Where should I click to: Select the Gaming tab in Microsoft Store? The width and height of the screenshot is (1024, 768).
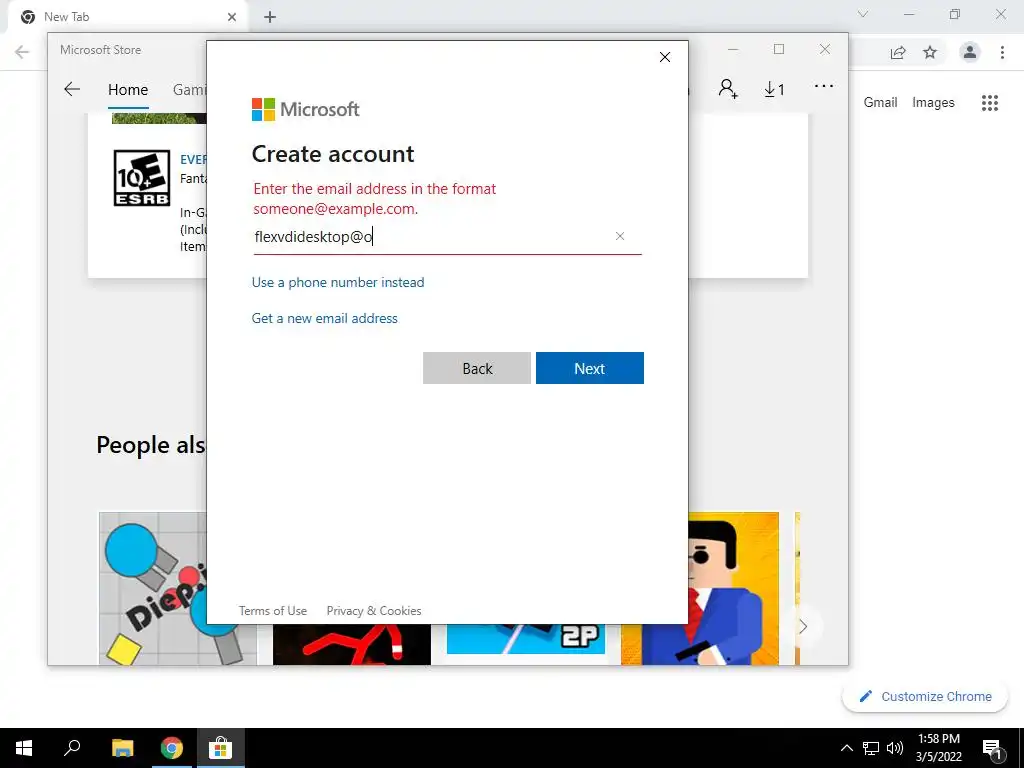pos(189,89)
